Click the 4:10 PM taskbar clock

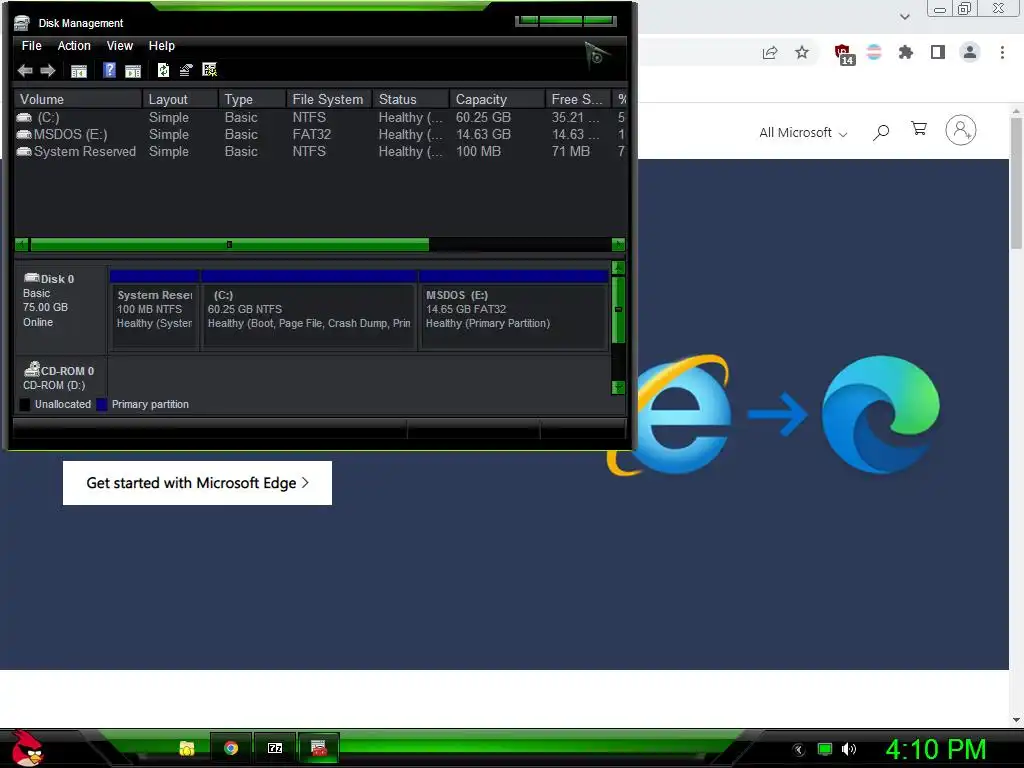pos(935,749)
